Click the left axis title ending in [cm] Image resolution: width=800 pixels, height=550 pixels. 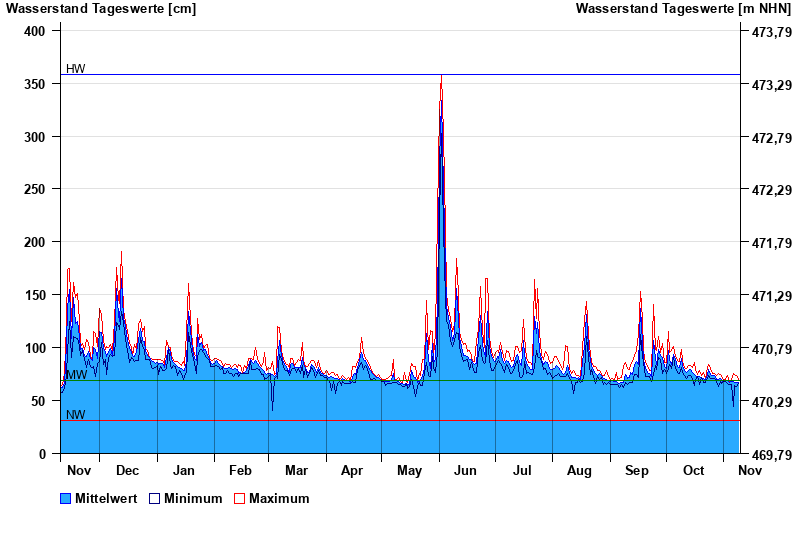(x=100, y=9)
